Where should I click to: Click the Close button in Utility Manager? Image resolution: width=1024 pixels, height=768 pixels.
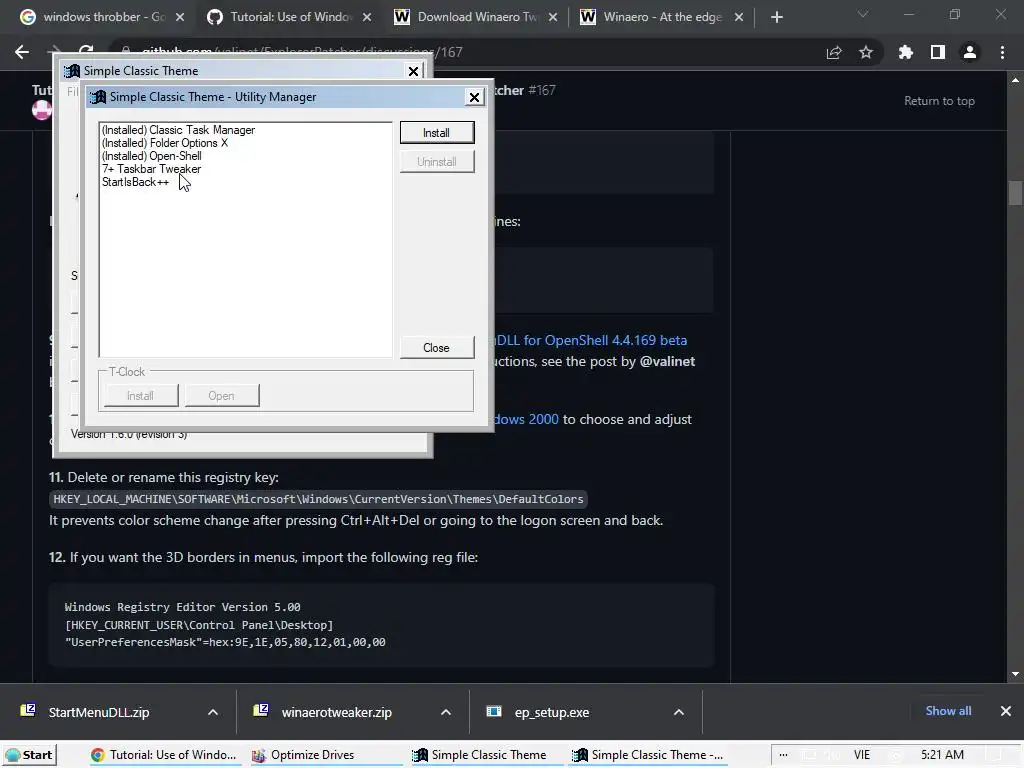point(436,348)
